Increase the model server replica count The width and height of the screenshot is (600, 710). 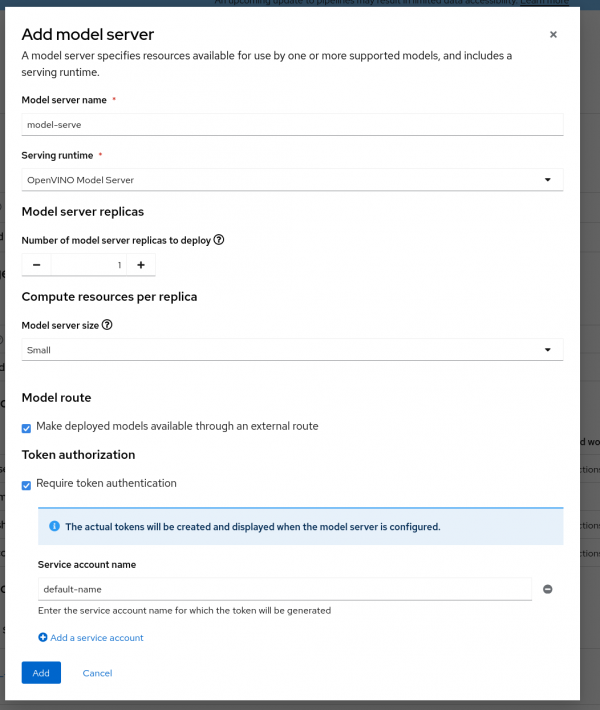pos(141,265)
